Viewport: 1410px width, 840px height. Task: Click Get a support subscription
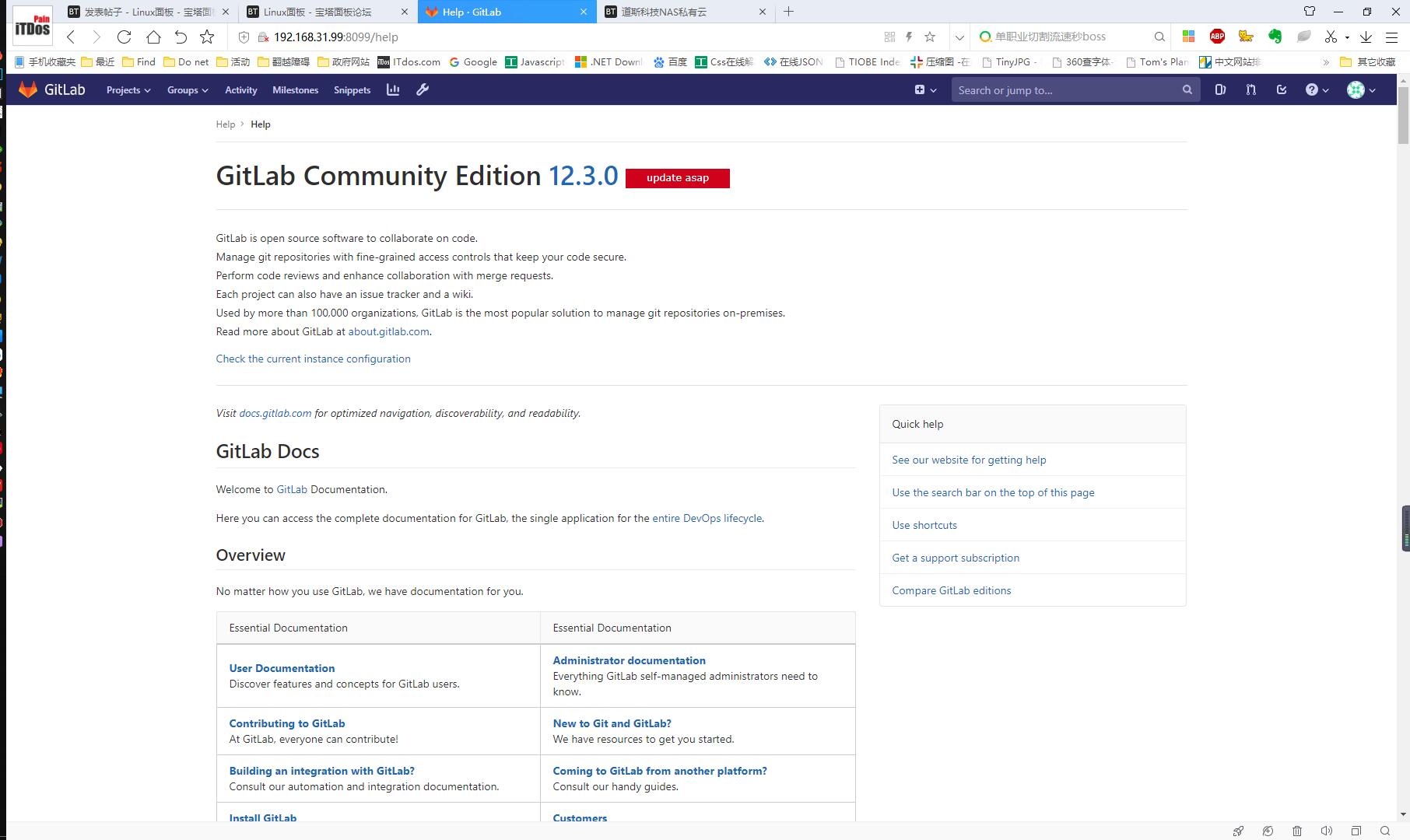click(955, 558)
